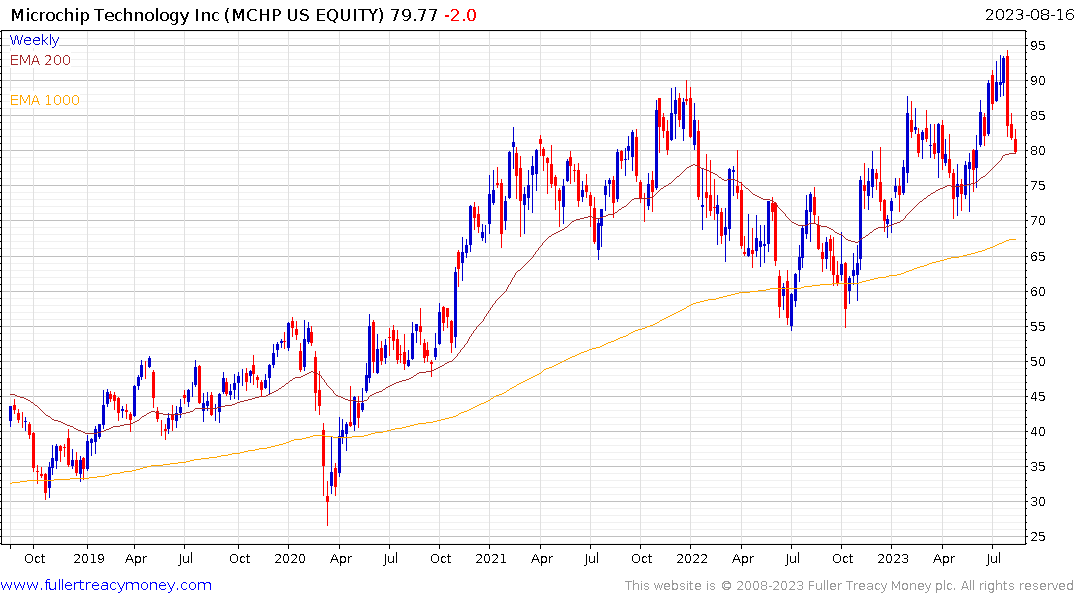The image size is (1075, 600).
Task: Click the final Jul x-axis label
Action: pos(993,559)
